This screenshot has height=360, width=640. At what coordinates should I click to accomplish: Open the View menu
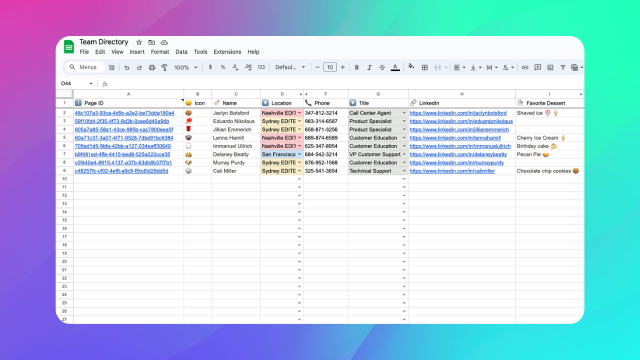117,52
